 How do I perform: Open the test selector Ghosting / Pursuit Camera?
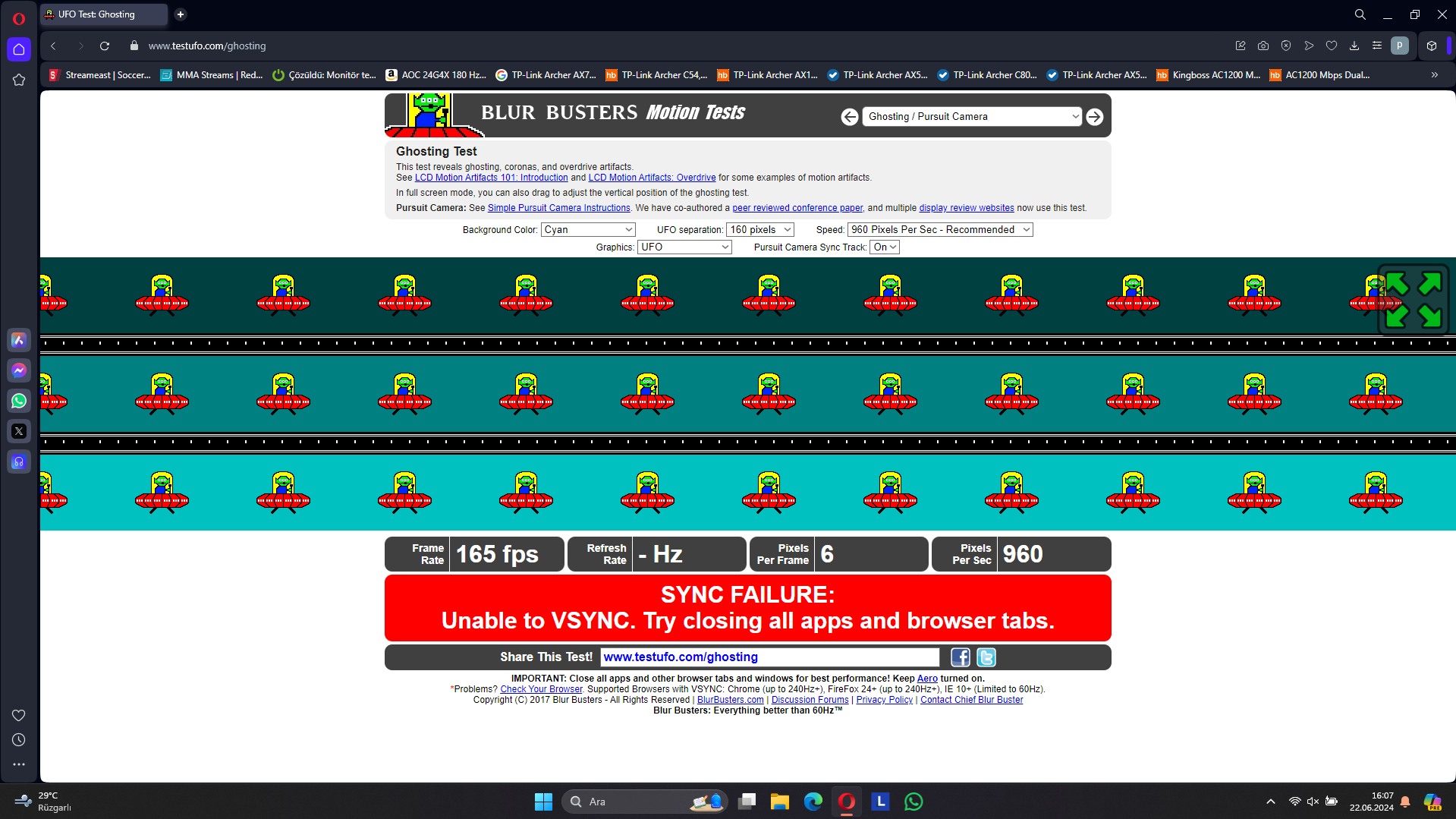tap(972, 117)
